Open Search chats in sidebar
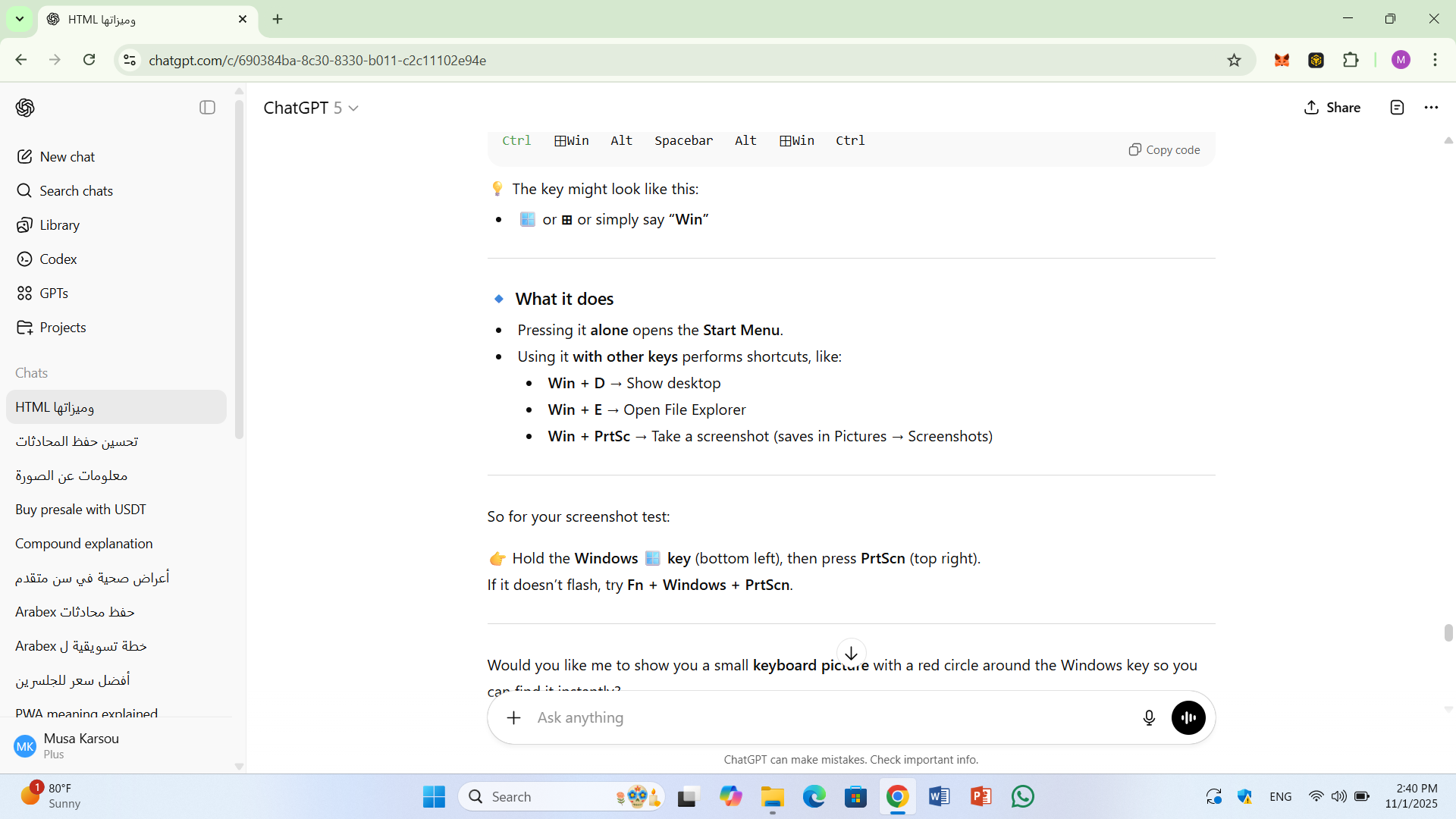The height and width of the screenshot is (819, 1456). (76, 191)
